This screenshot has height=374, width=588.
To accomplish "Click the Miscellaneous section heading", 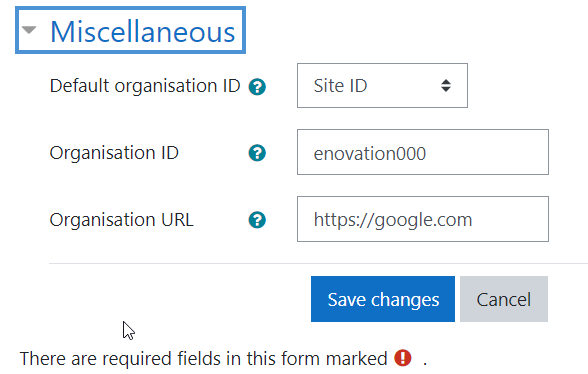I will (x=142, y=32).
